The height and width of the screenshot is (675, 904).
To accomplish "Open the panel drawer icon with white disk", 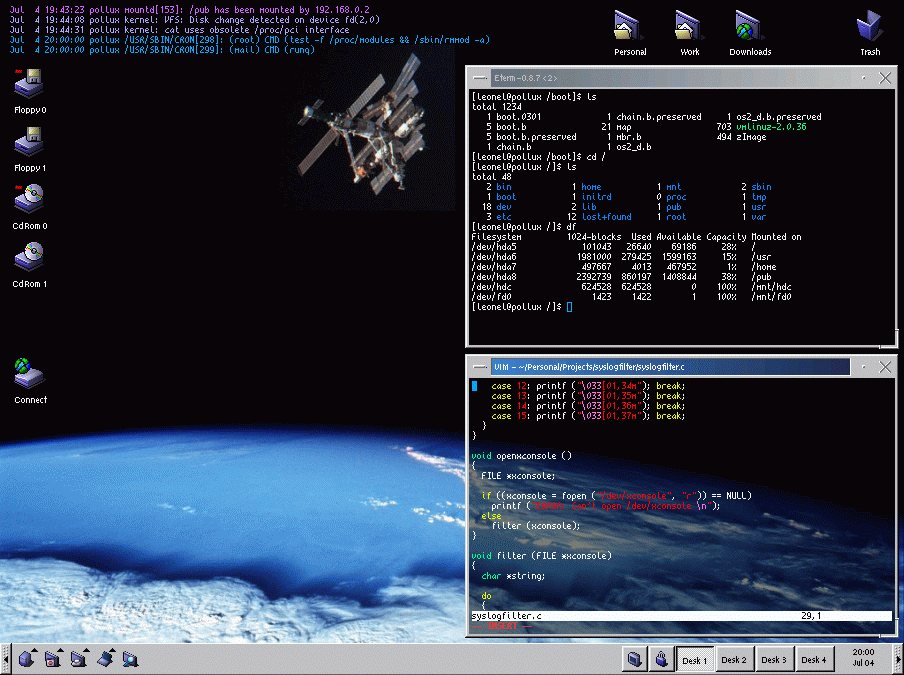I will [x=78, y=658].
